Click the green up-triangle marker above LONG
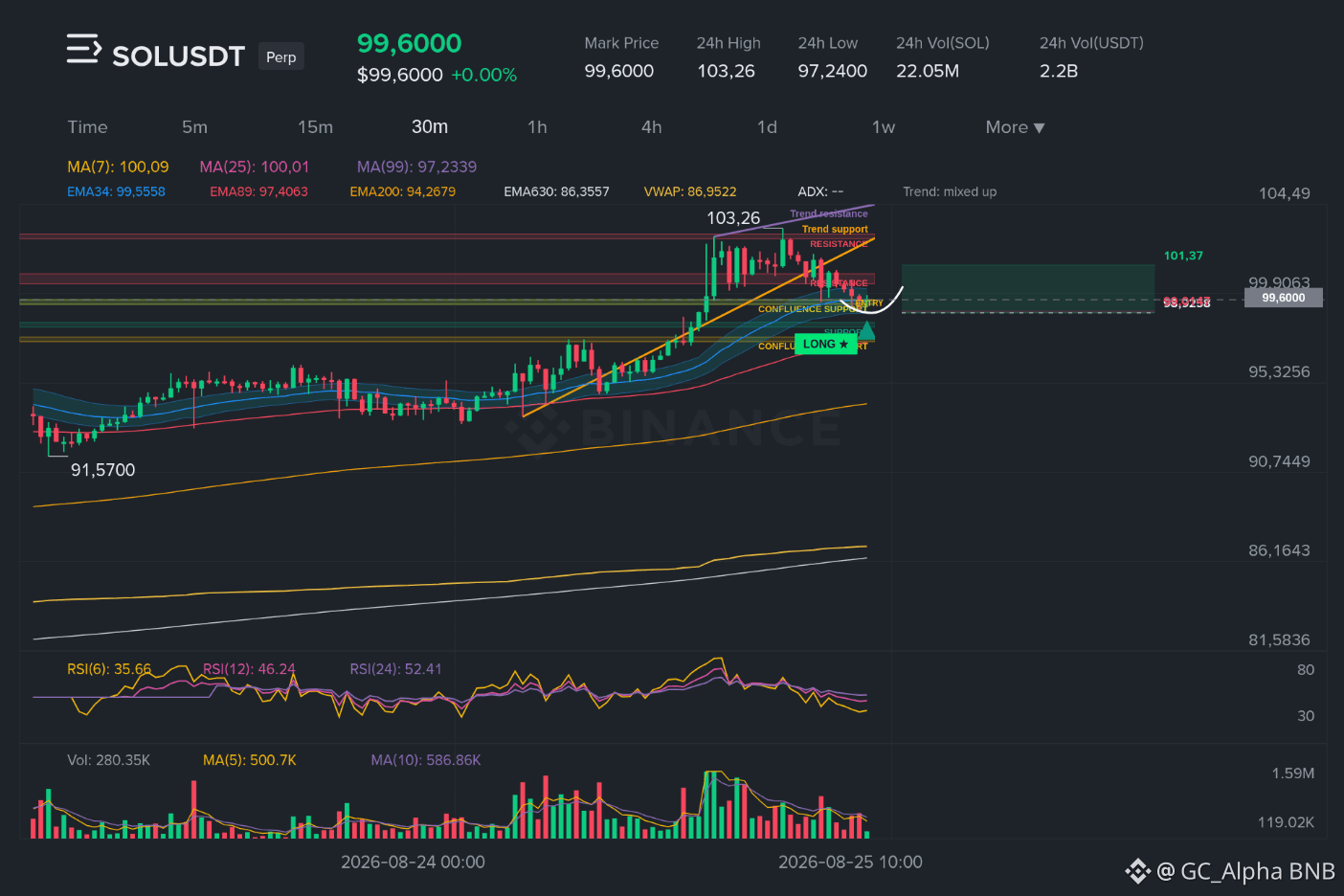Image resolution: width=1344 pixels, height=896 pixels. (866, 330)
